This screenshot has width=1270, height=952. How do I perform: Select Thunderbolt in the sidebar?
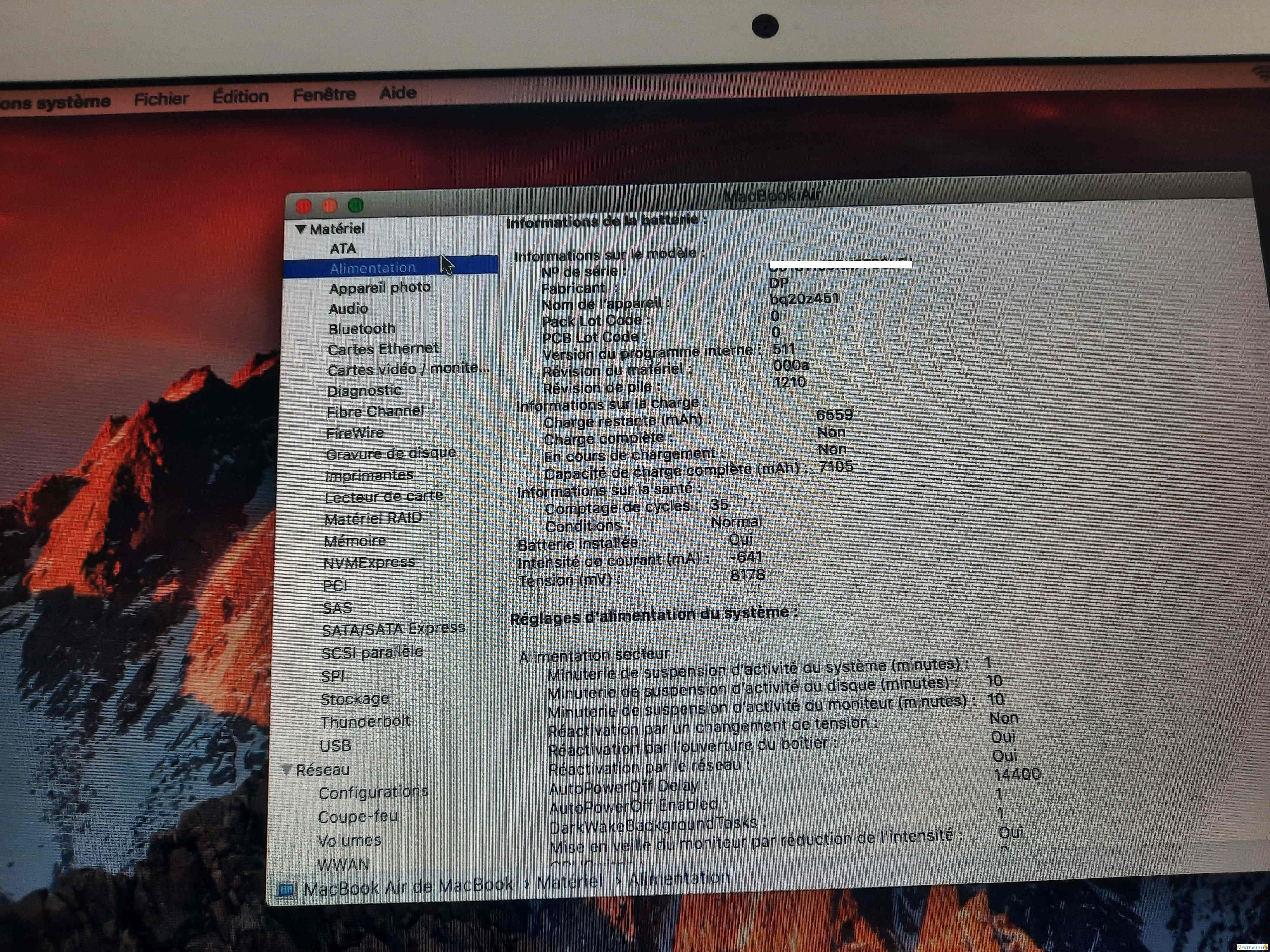point(365,722)
